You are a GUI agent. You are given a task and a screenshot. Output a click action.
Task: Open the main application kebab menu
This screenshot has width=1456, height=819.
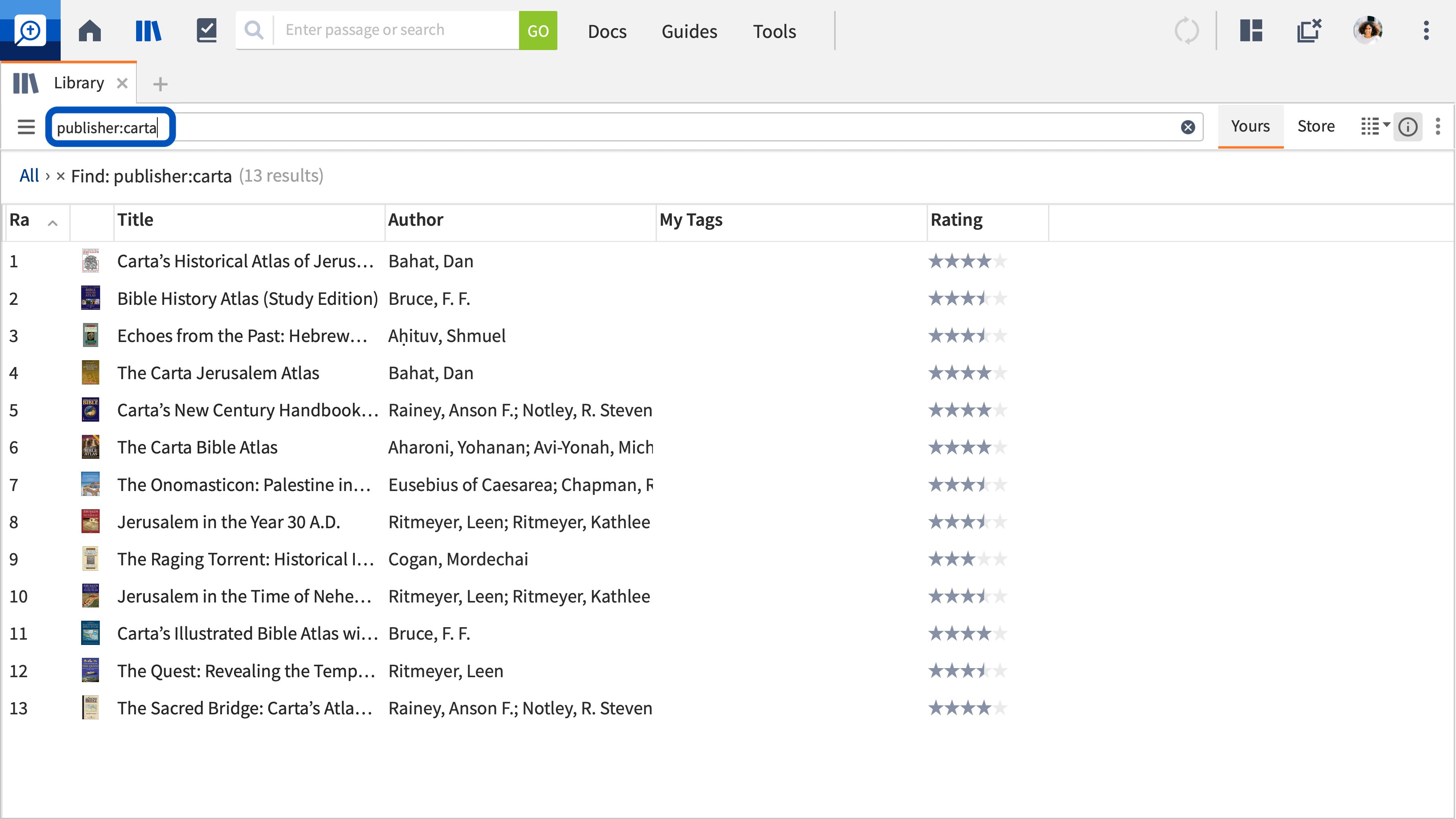(x=1426, y=30)
